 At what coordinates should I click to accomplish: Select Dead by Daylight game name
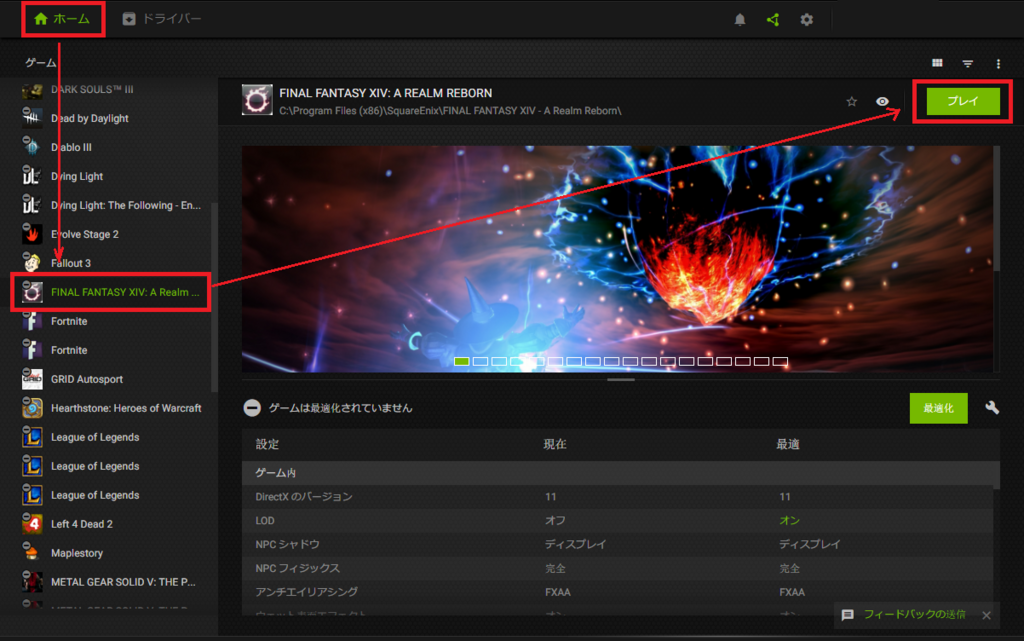[89, 118]
